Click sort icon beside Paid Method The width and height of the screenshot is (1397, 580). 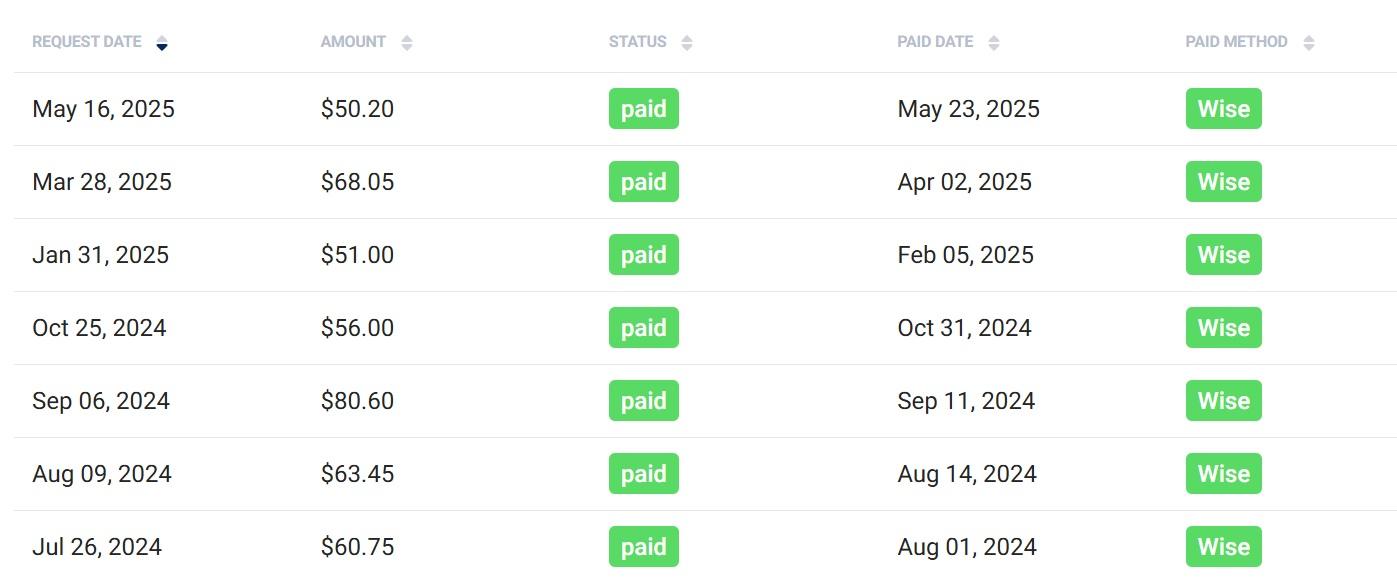[x=1309, y=43]
